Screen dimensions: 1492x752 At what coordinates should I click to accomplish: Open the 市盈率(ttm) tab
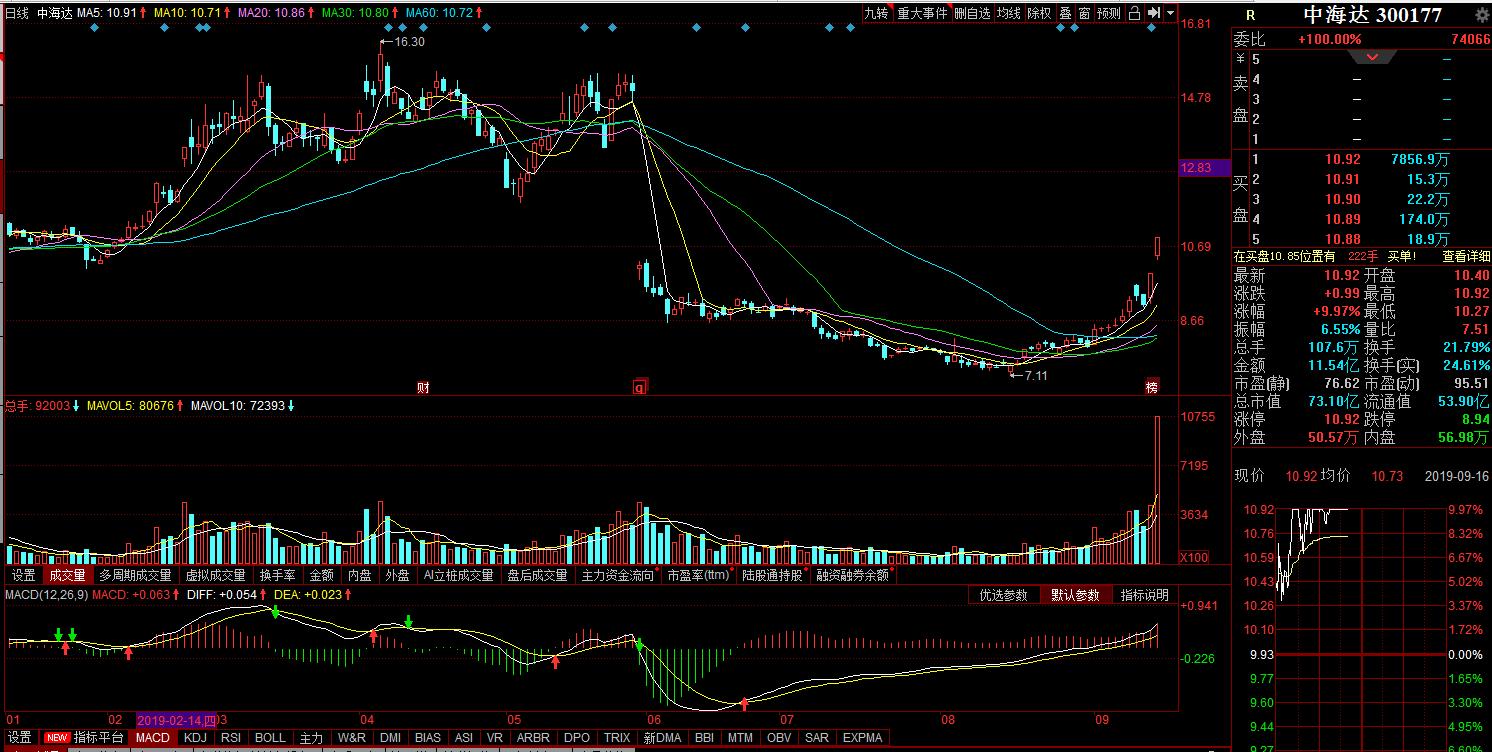[x=698, y=575]
